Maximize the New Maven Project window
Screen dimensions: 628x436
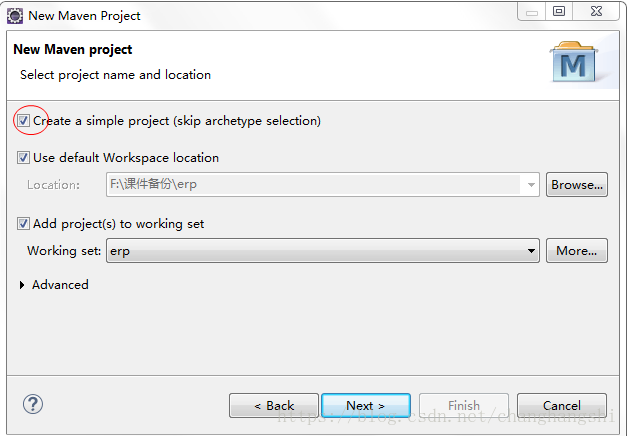[x=559, y=11]
